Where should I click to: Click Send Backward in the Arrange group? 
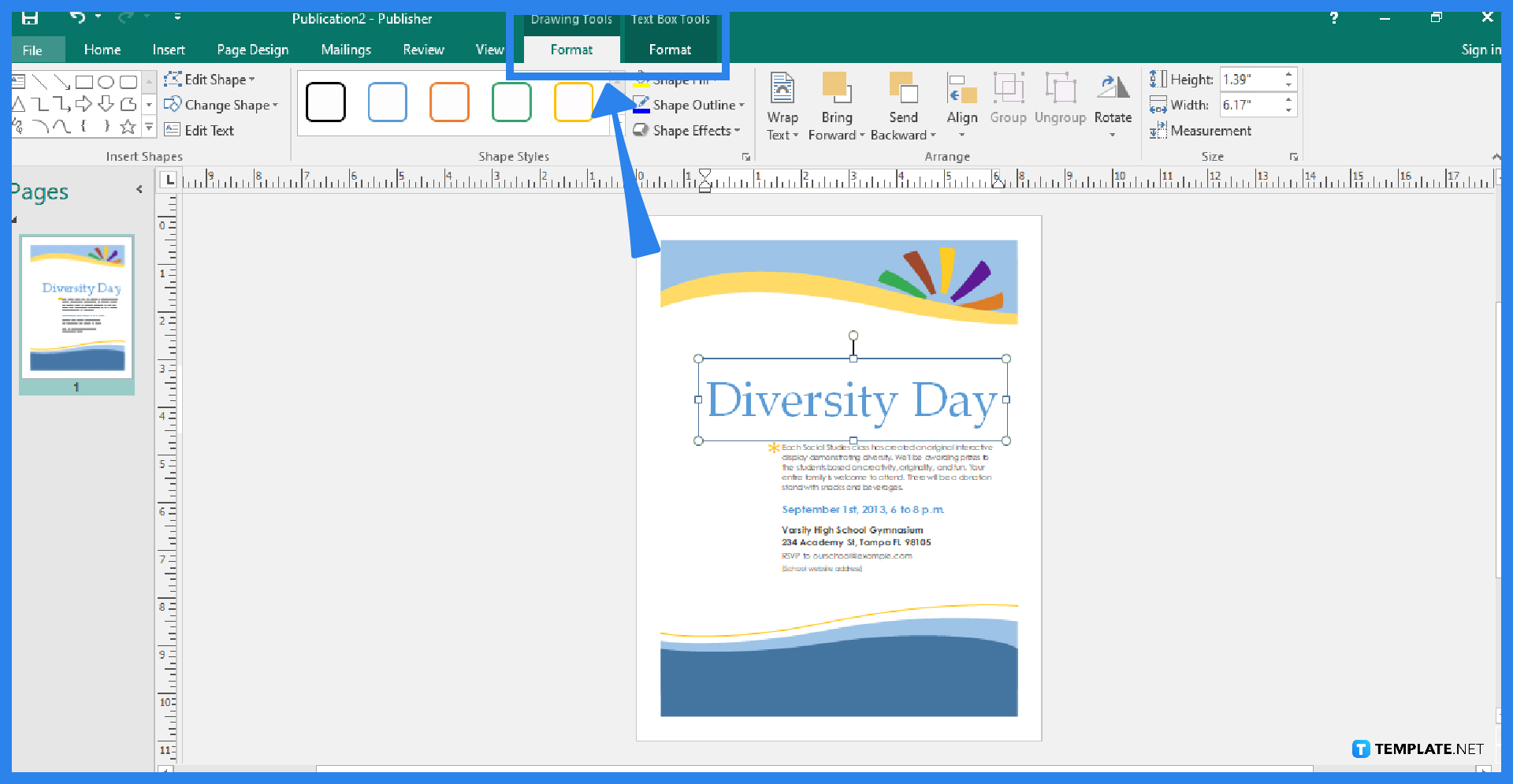coord(903,105)
